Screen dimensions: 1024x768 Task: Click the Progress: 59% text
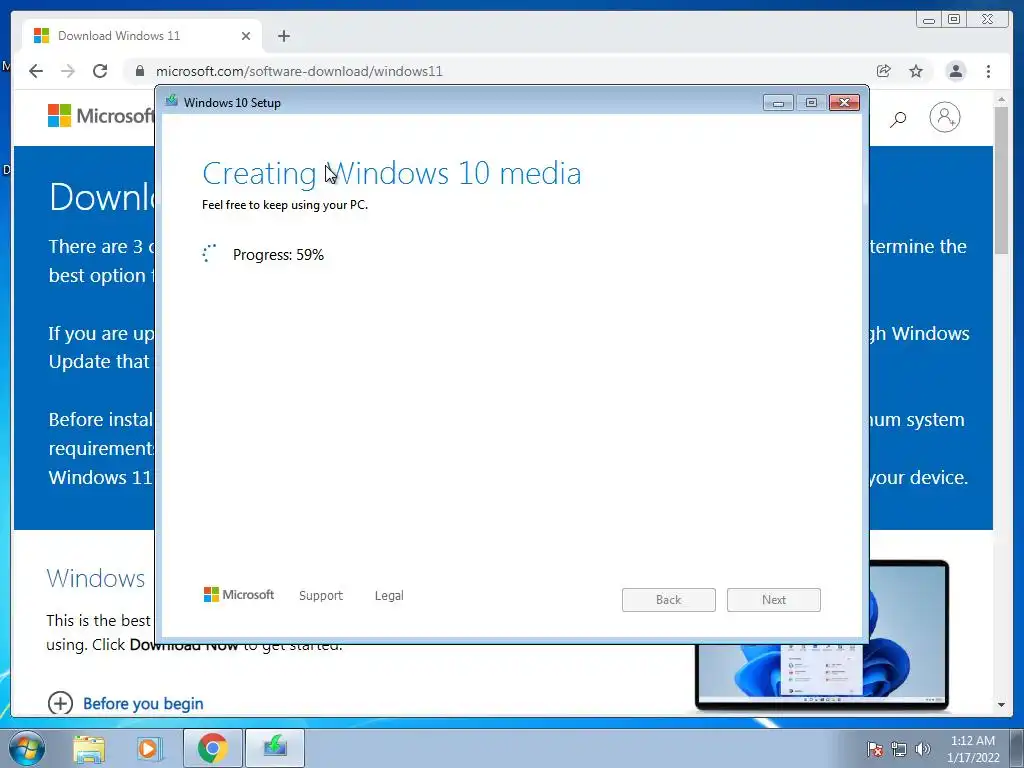(x=278, y=255)
